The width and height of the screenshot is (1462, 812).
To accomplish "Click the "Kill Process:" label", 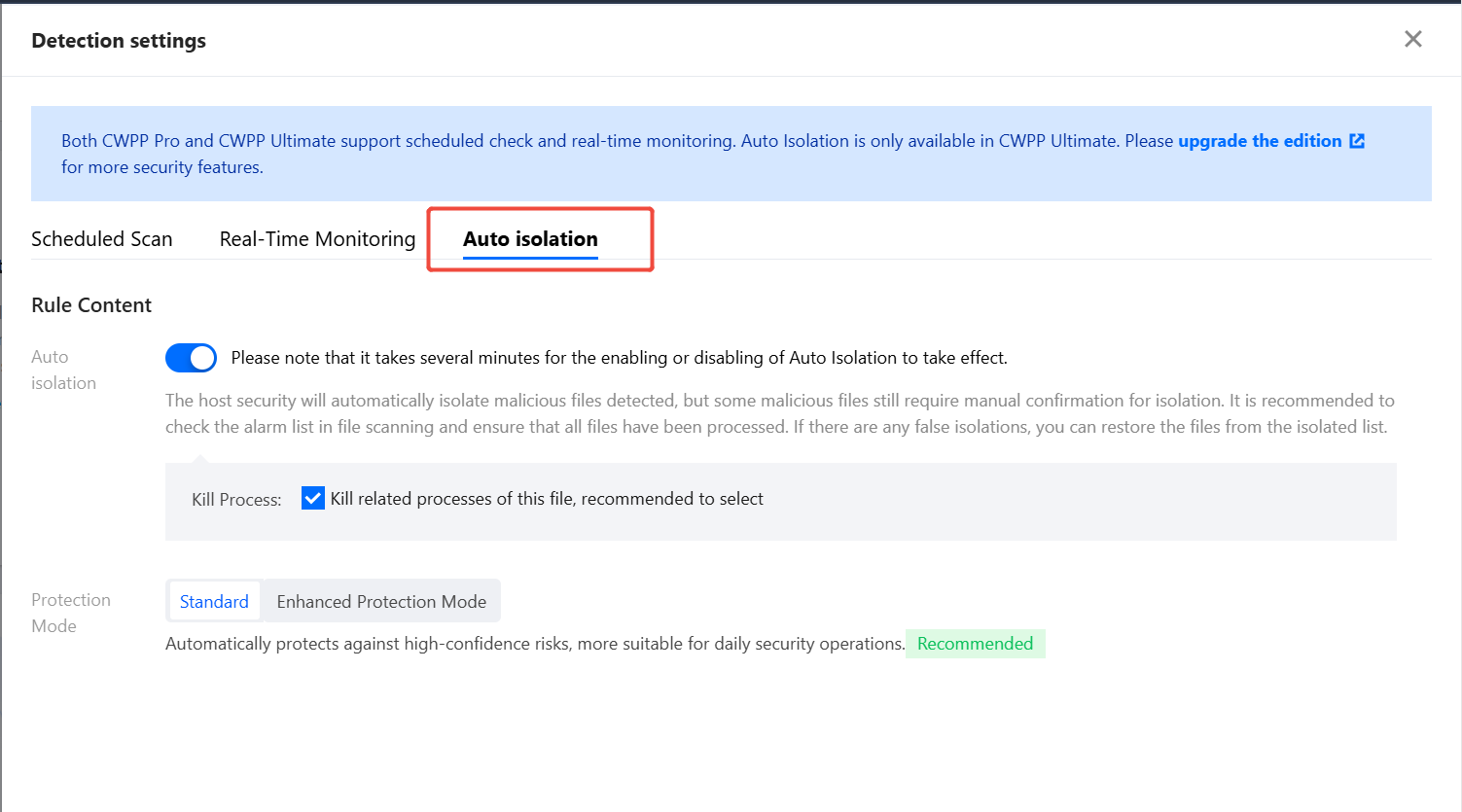I will click(x=236, y=500).
